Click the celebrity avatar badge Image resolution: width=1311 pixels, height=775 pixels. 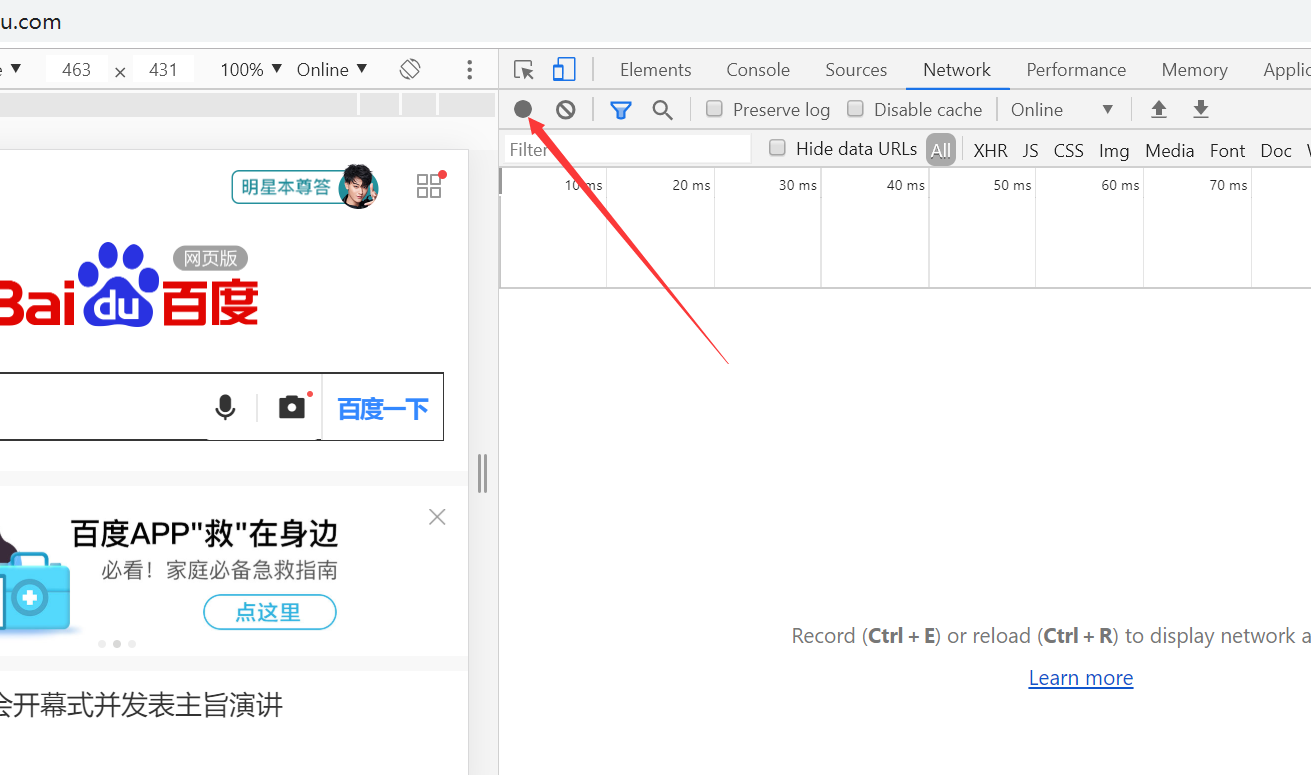(358, 186)
